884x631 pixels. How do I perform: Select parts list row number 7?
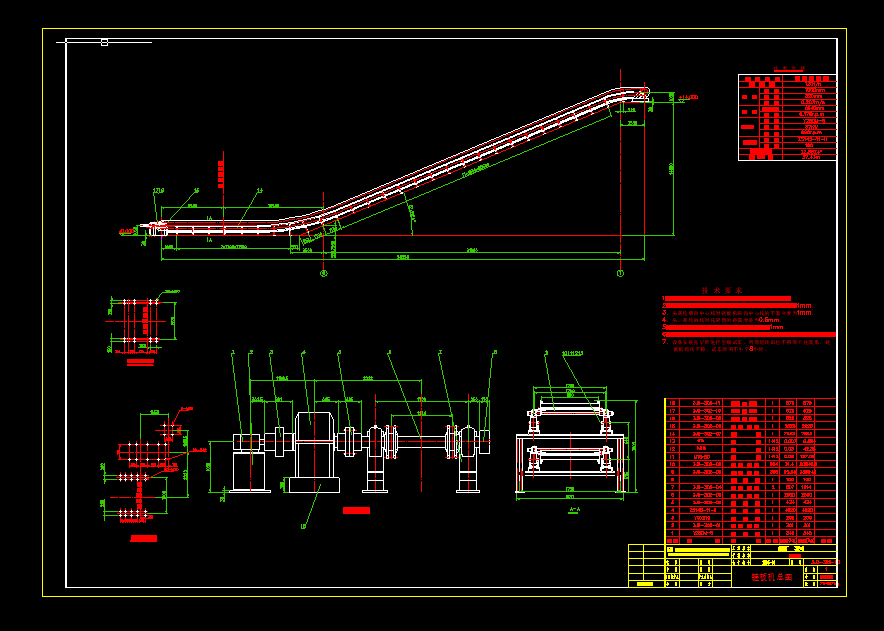pyautogui.click(x=750, y=487)
